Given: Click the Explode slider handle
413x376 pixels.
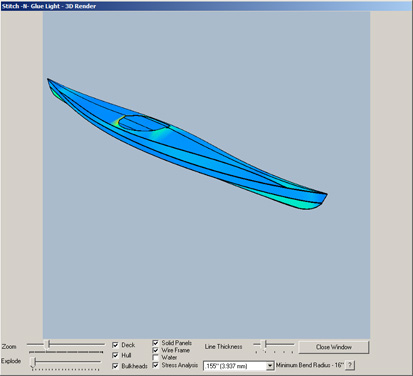Looking at the screenshot, I should [x=33, y=362].
